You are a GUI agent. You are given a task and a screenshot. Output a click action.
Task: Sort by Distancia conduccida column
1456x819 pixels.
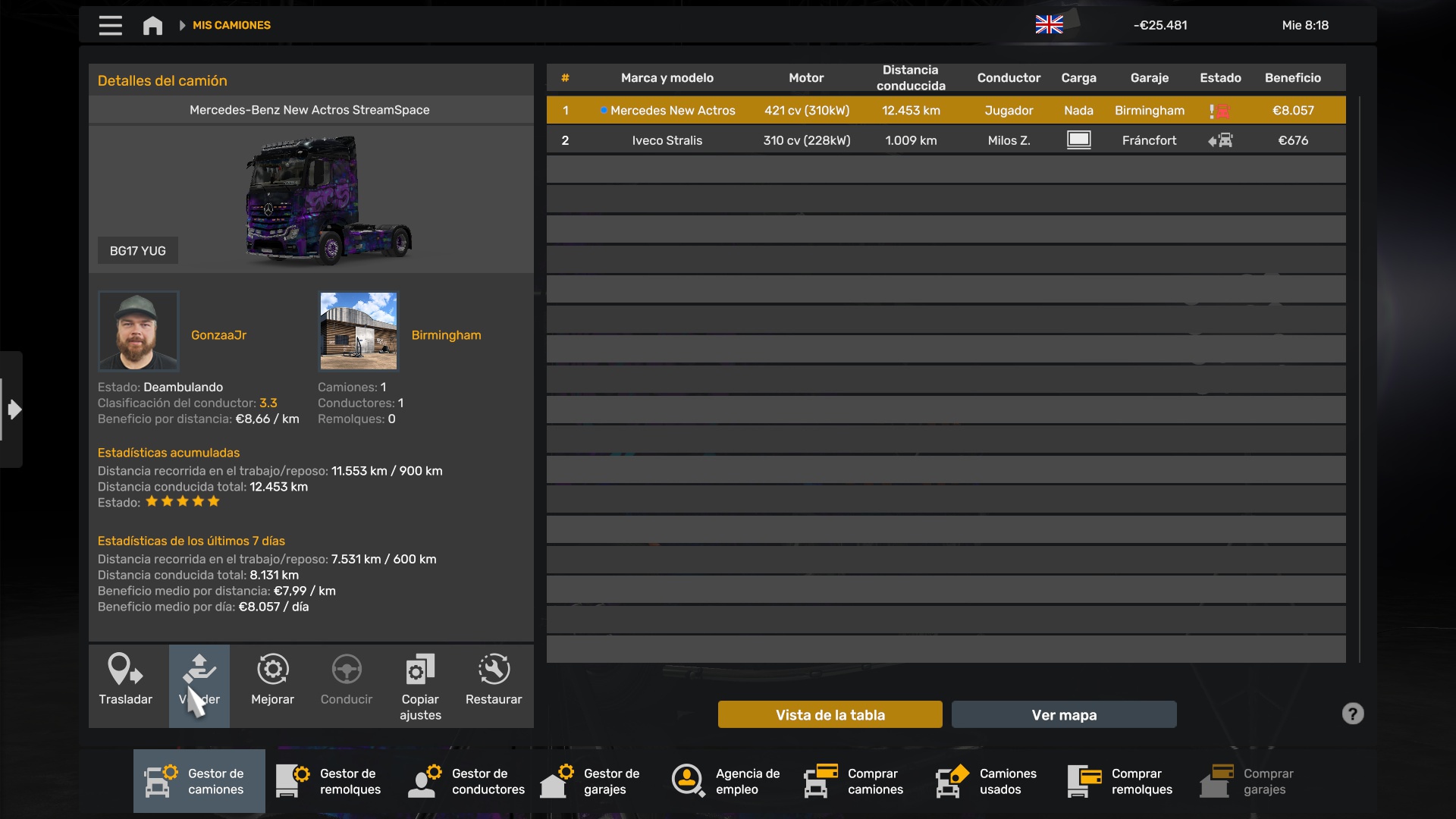pyautogui.click(x=911, y=77)
